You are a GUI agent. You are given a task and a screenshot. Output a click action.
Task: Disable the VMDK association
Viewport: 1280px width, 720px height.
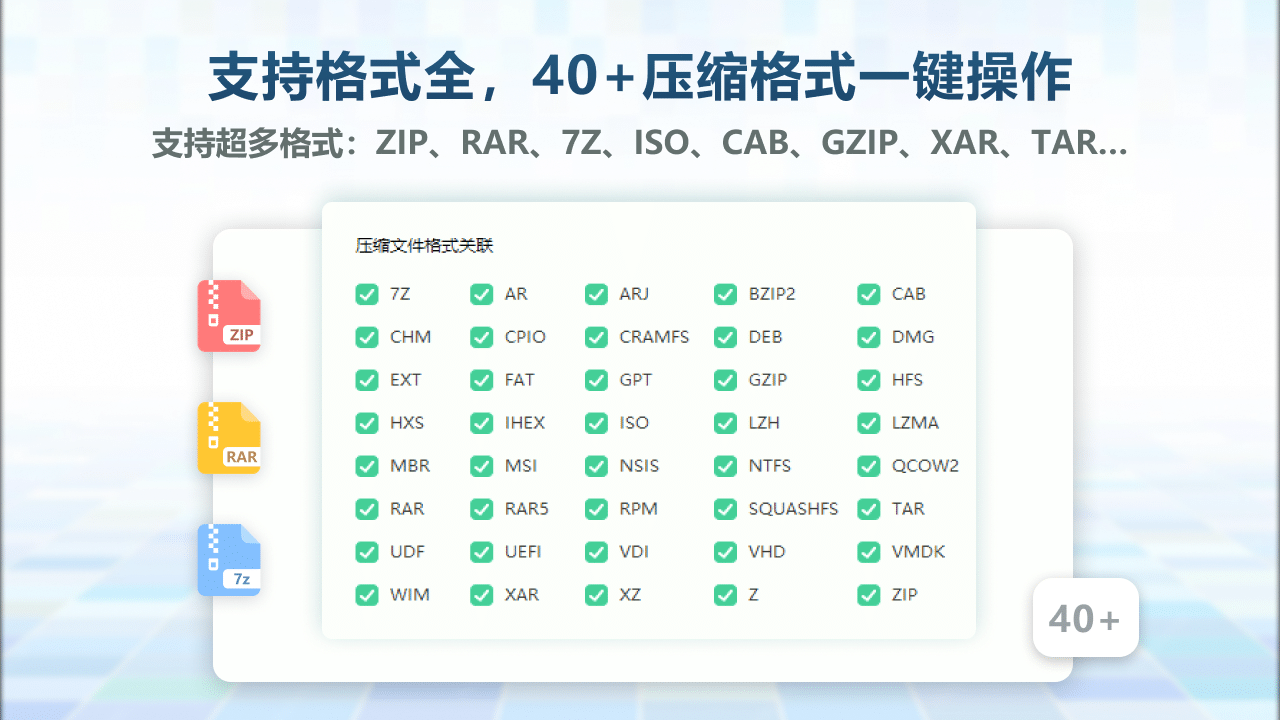(x=868, y=552)
